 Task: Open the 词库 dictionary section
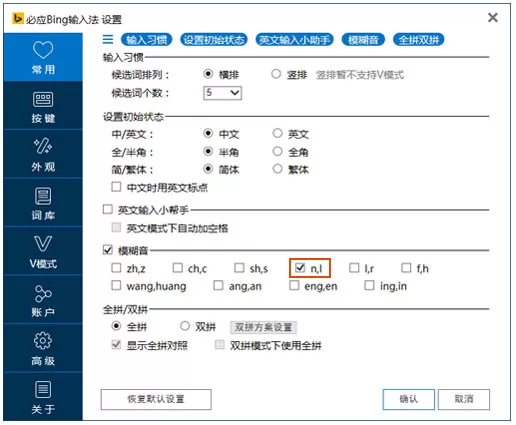[43, 203]
